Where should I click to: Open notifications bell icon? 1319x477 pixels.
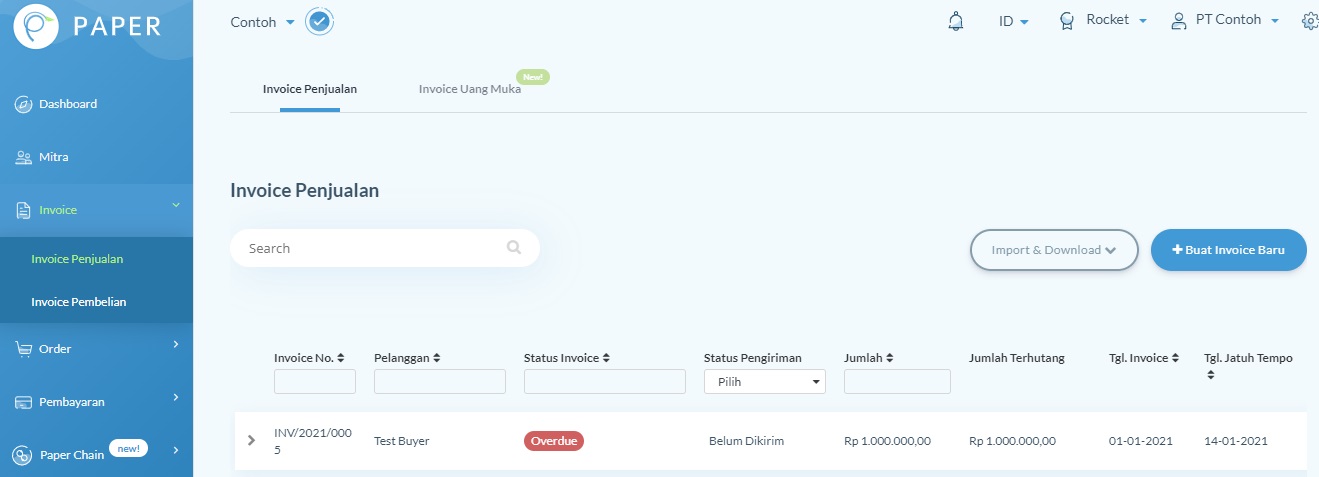[956, 21]
